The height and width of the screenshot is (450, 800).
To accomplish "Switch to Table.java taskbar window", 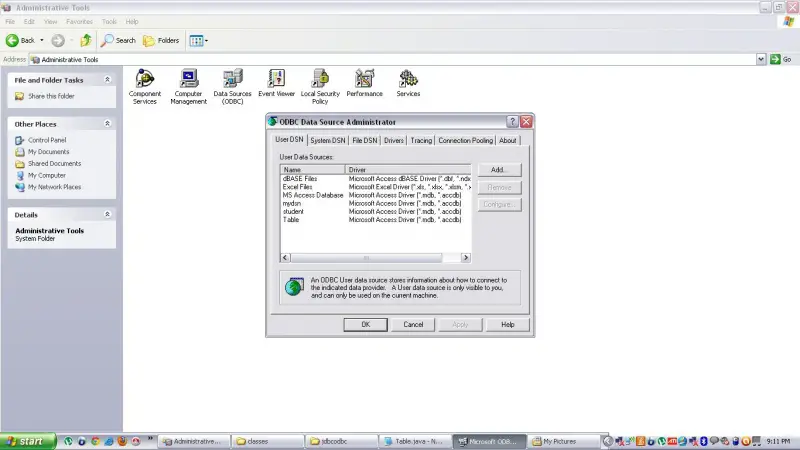I will 414,441.
